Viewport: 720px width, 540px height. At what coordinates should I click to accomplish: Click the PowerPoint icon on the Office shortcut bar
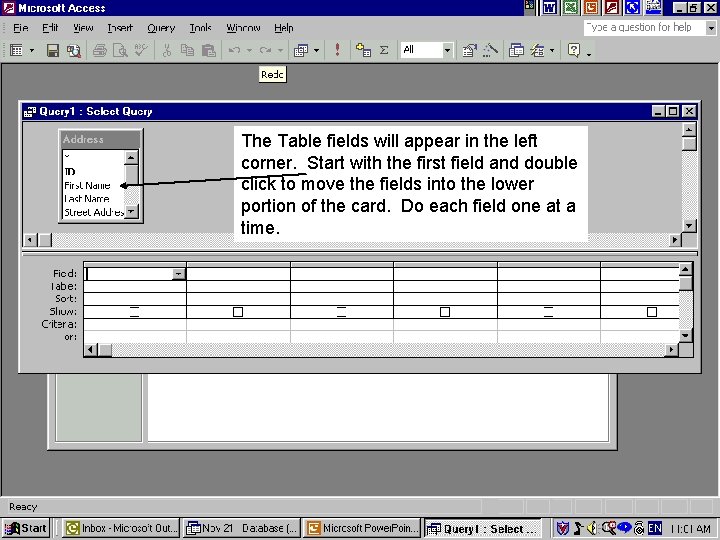[591, 8]
